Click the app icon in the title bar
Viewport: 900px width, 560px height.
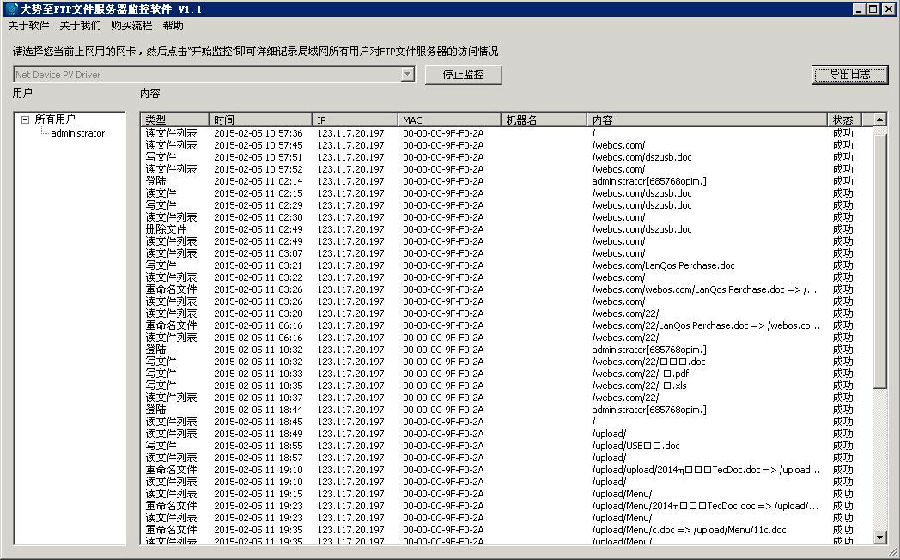pyautogui.click(x=10, y=9)
